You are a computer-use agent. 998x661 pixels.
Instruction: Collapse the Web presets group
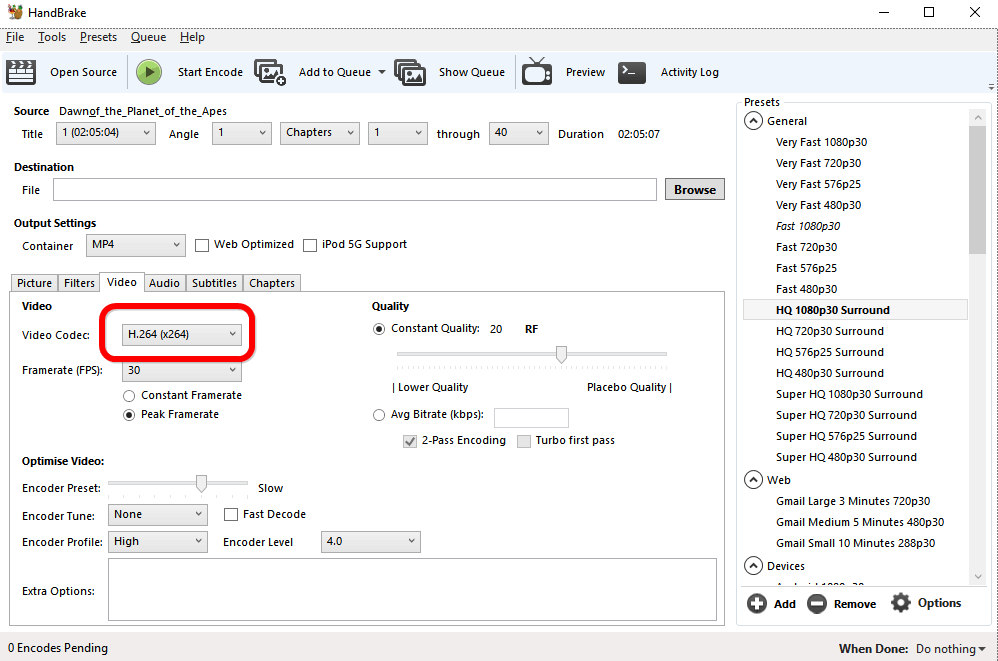point(753,480)
